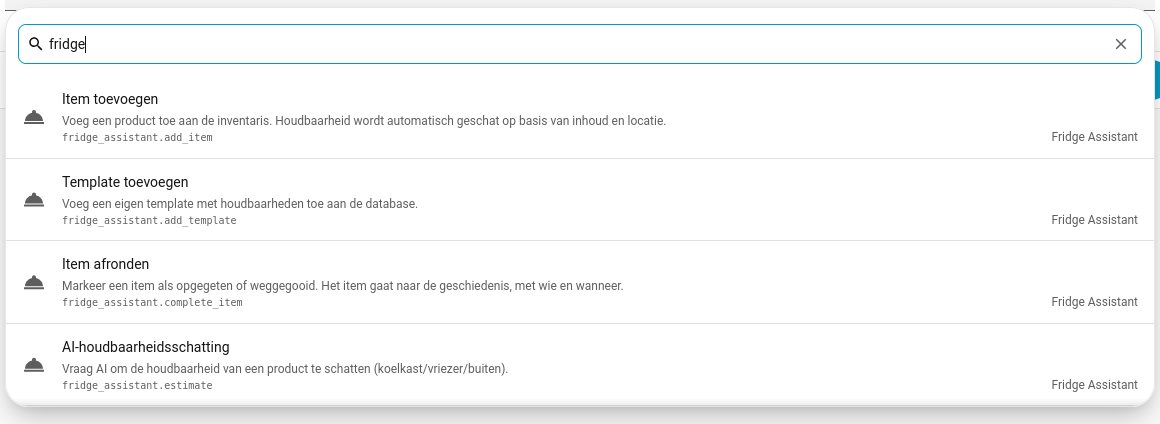
Task: Click the icon beside Item toevoegen
Action: 33,117
